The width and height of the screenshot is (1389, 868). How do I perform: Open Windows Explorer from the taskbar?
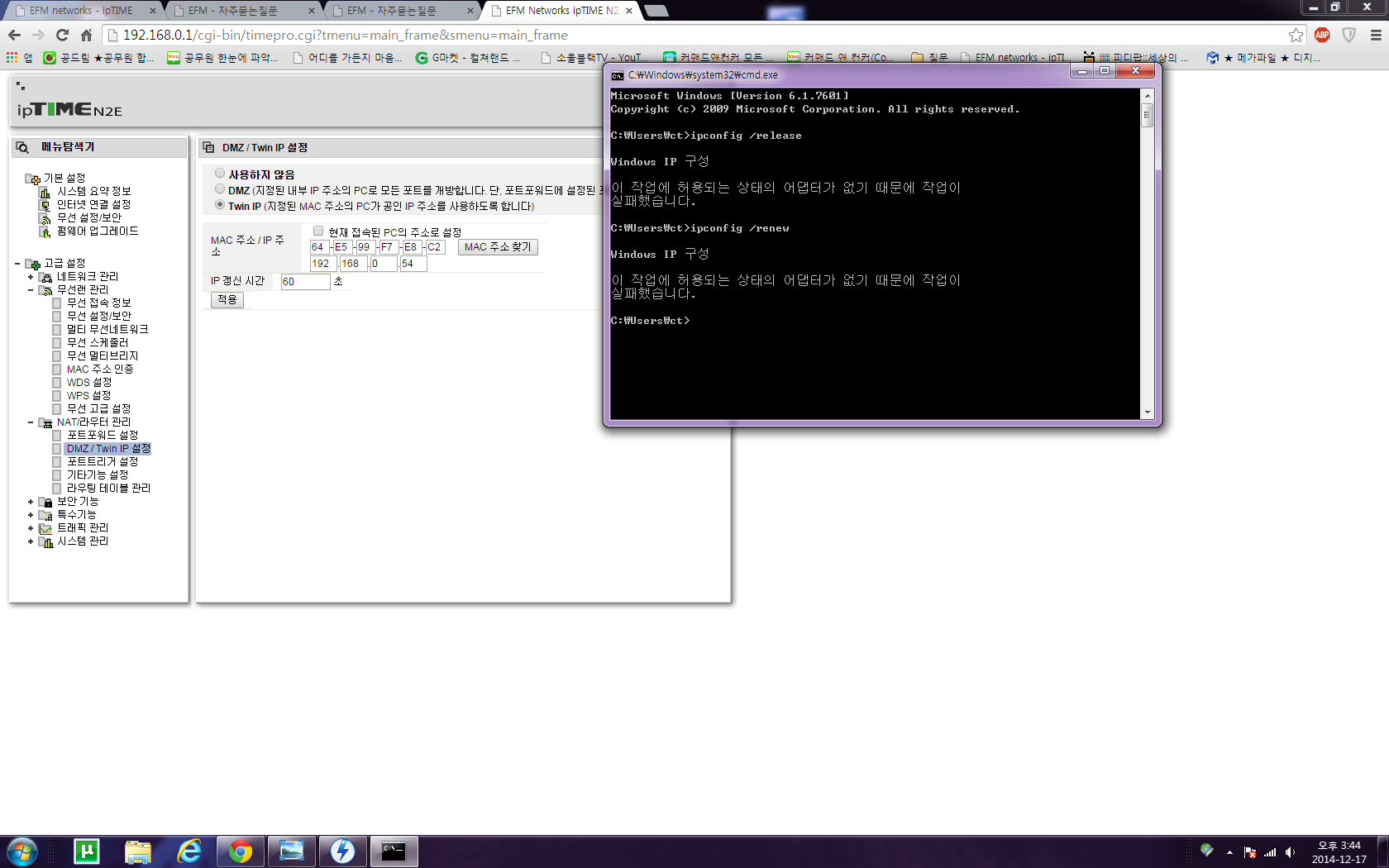coord(138,851)
